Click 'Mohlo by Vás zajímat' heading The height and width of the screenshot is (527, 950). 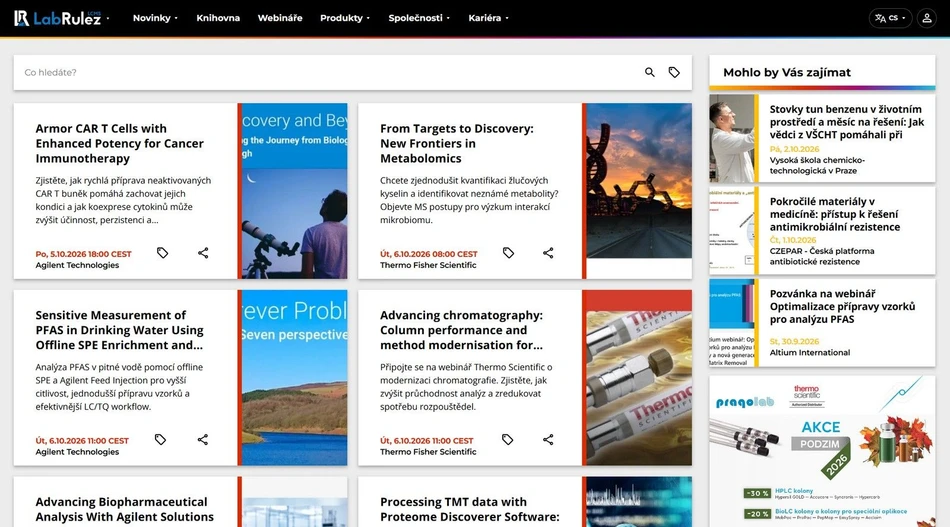(787, 73)
